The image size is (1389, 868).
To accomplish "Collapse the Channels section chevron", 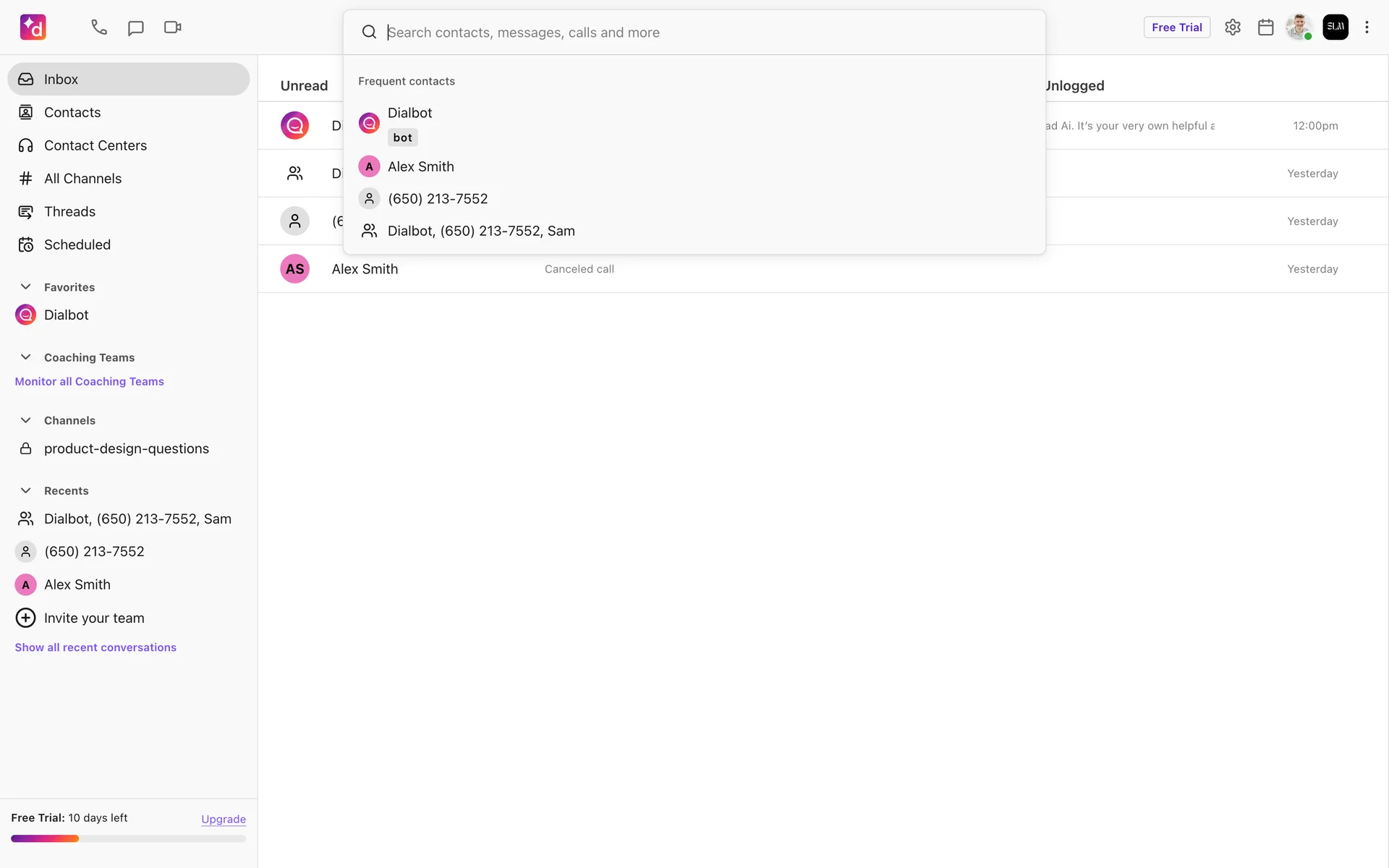I will pos(25,420).
